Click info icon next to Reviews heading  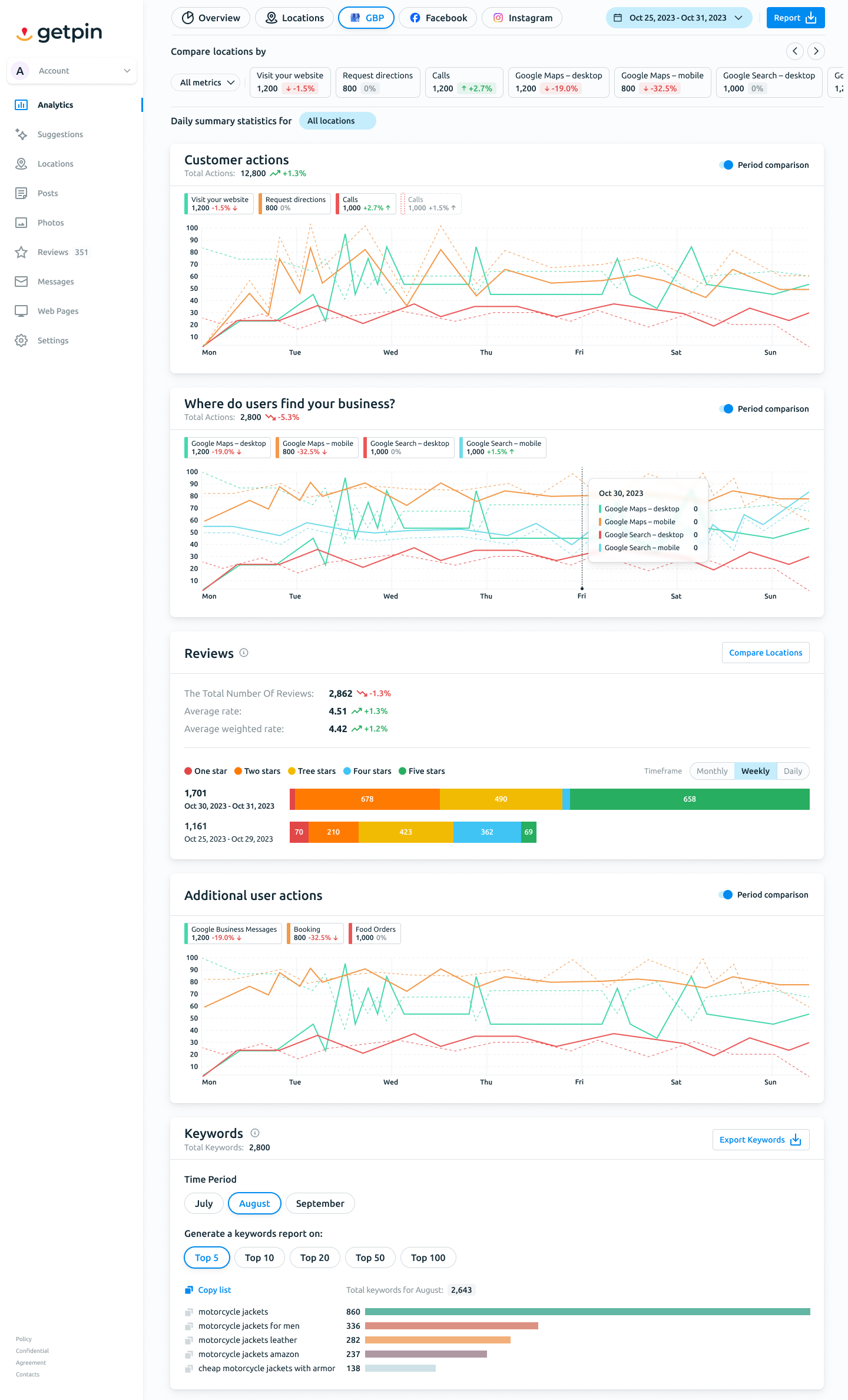244,653
